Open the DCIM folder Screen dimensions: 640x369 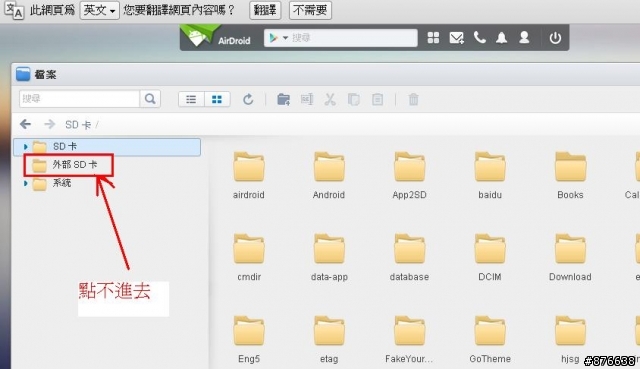click(490, 258)
